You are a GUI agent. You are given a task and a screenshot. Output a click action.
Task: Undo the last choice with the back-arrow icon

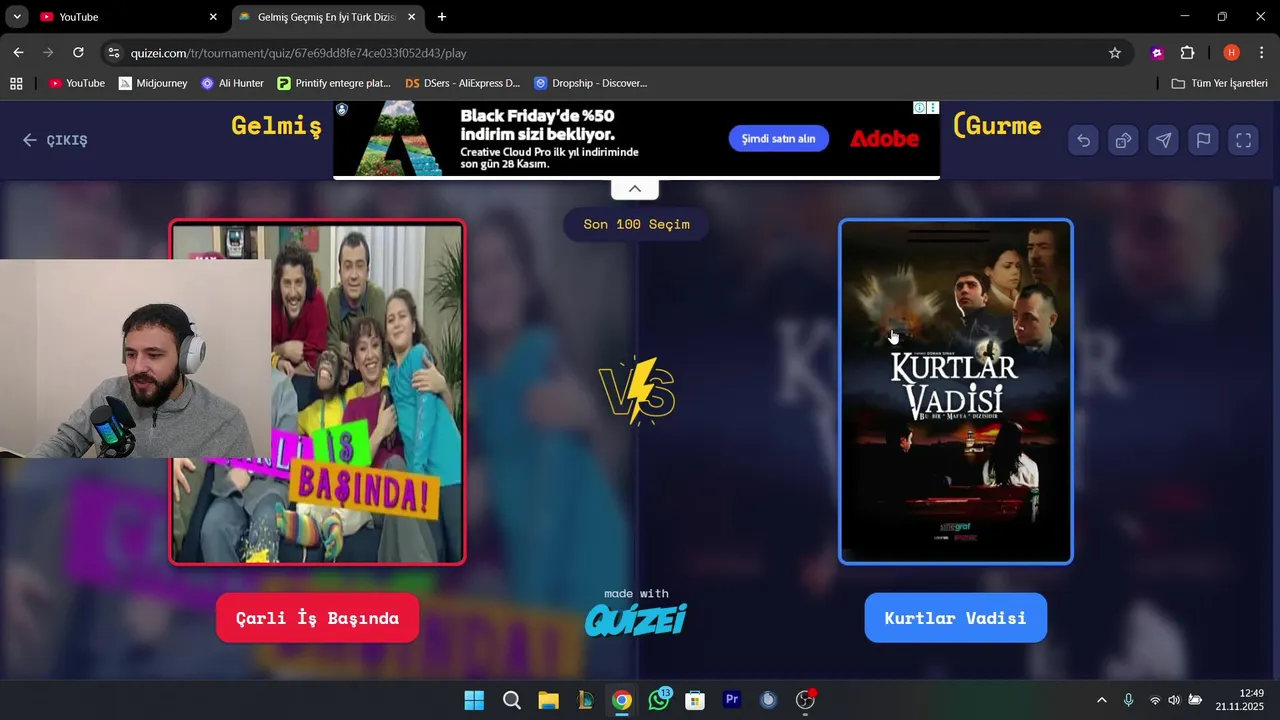[1083, 141]
